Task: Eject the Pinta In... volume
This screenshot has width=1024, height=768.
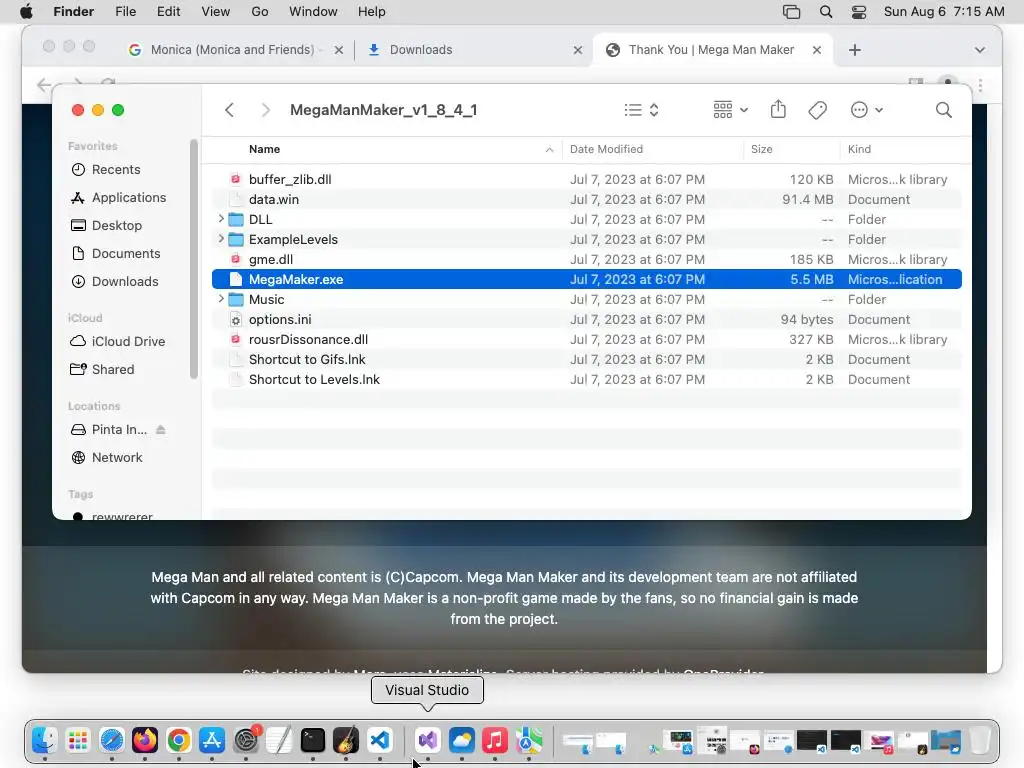Action: click(161, 430)
